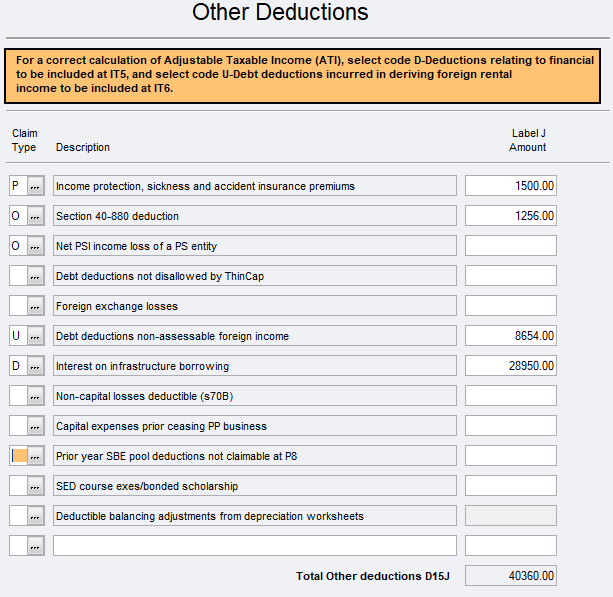Screen dimensions: 613x597
Task: Open lookup for Non-capital losses deductible (s70B)
Action: coord(36,396)
